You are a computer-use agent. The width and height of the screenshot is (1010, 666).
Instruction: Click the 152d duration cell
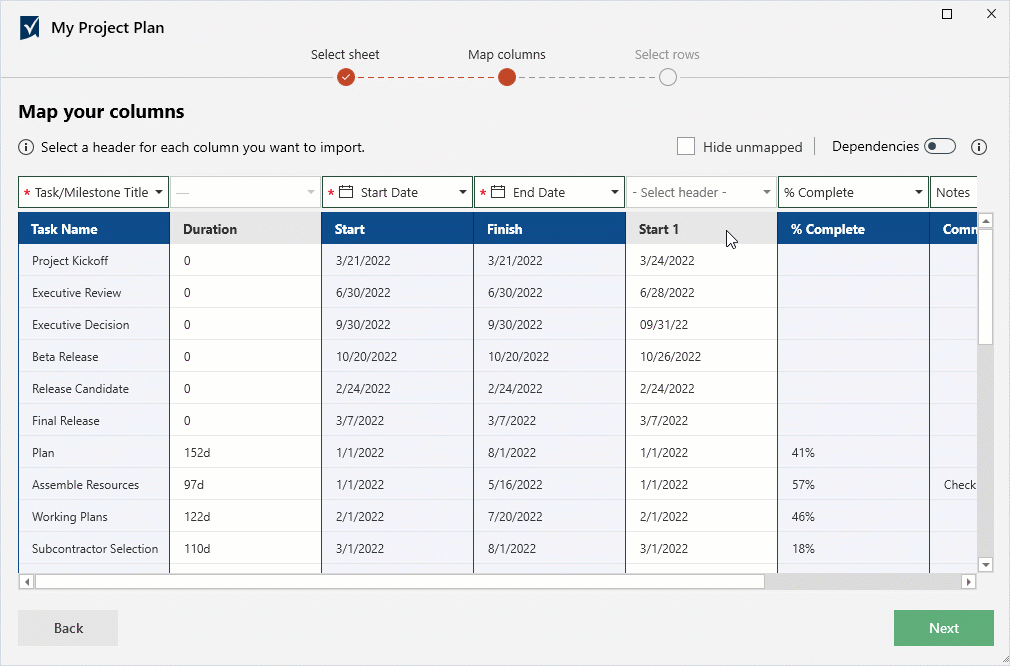(245, 453)
